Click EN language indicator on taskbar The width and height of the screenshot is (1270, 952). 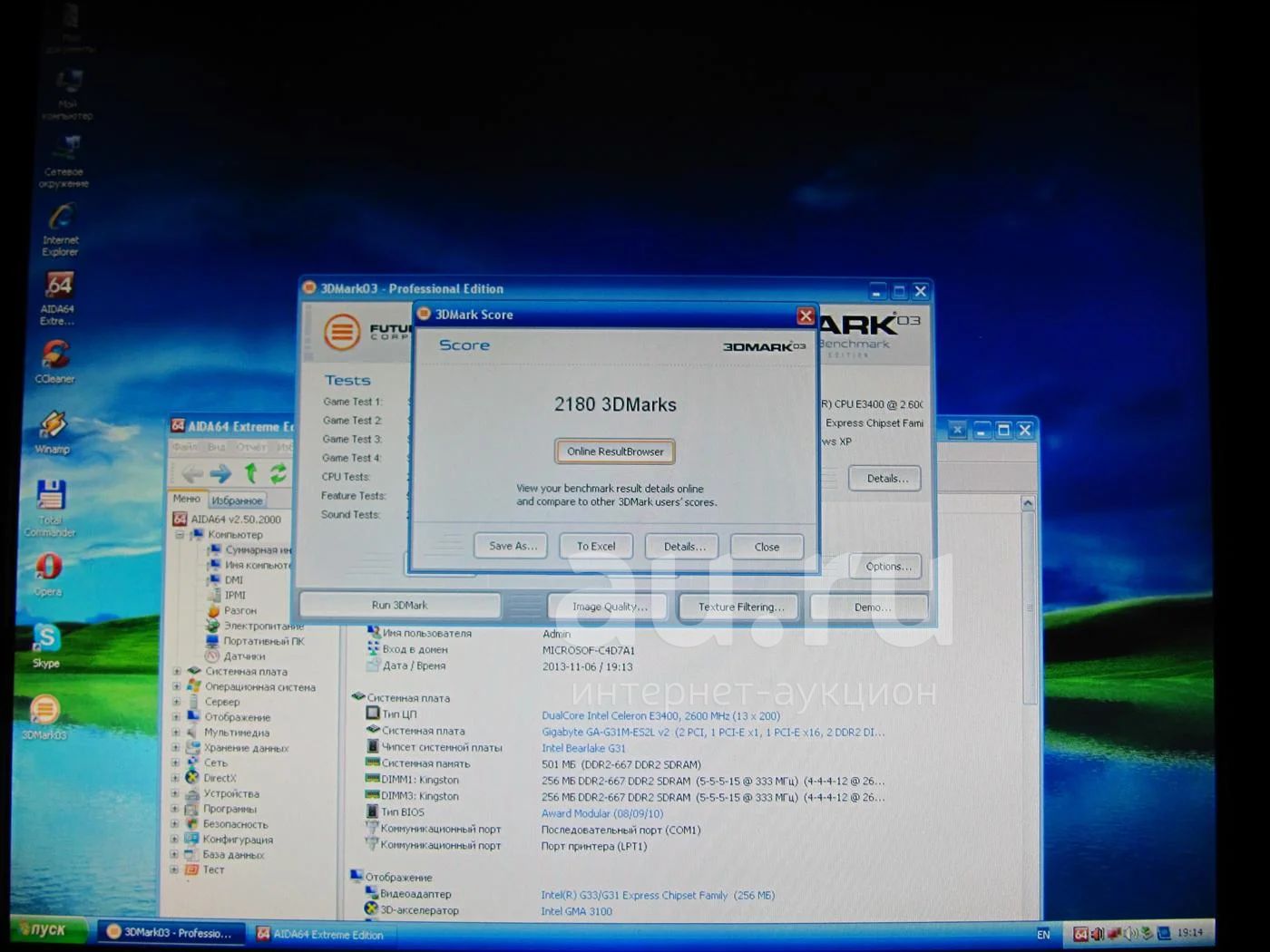tap(1043, 935)
